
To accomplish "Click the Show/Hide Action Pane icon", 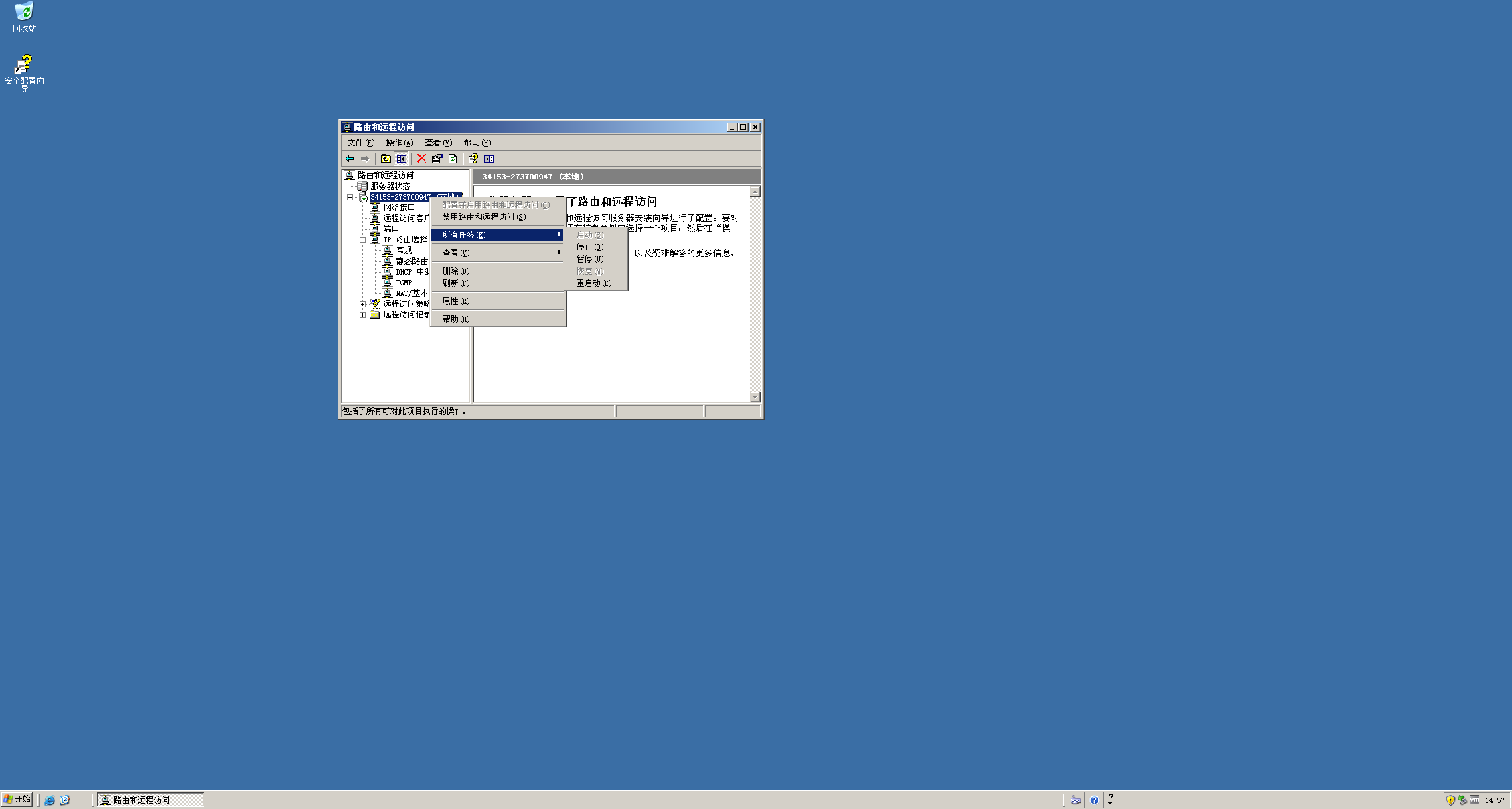I will pyautogui.click(x=489, y=159).
